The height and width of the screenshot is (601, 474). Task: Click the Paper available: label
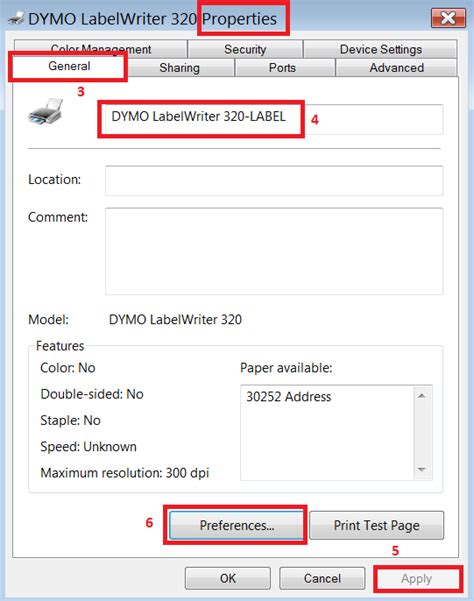pyautogui.click(x=286, y=368)
